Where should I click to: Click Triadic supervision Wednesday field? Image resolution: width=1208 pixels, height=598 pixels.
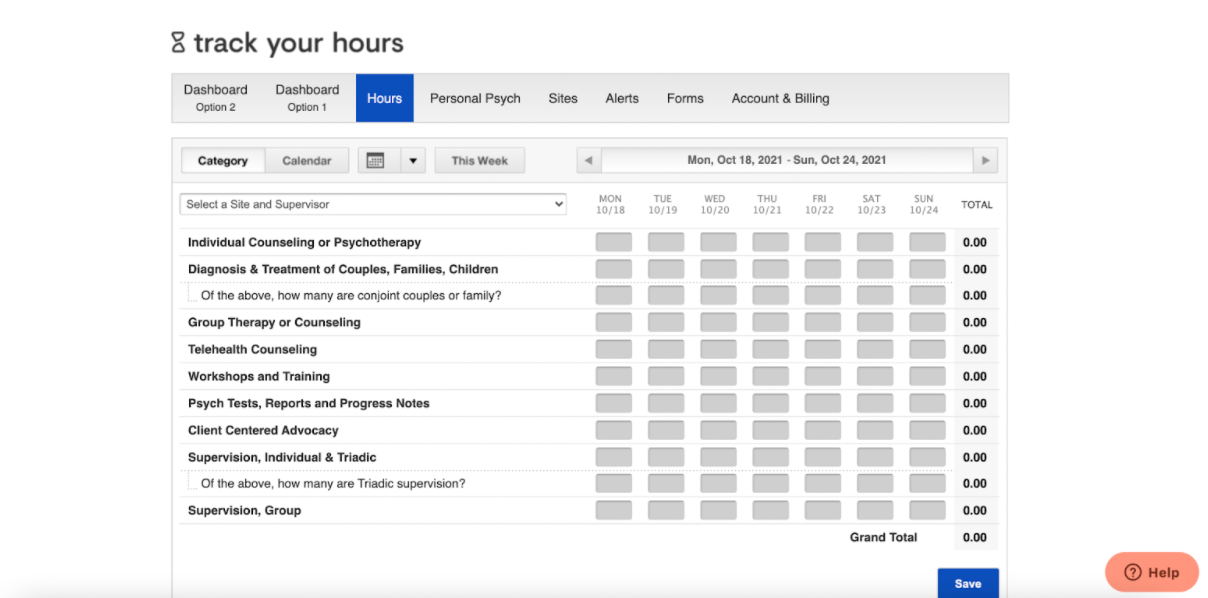(x=718, y=483)
